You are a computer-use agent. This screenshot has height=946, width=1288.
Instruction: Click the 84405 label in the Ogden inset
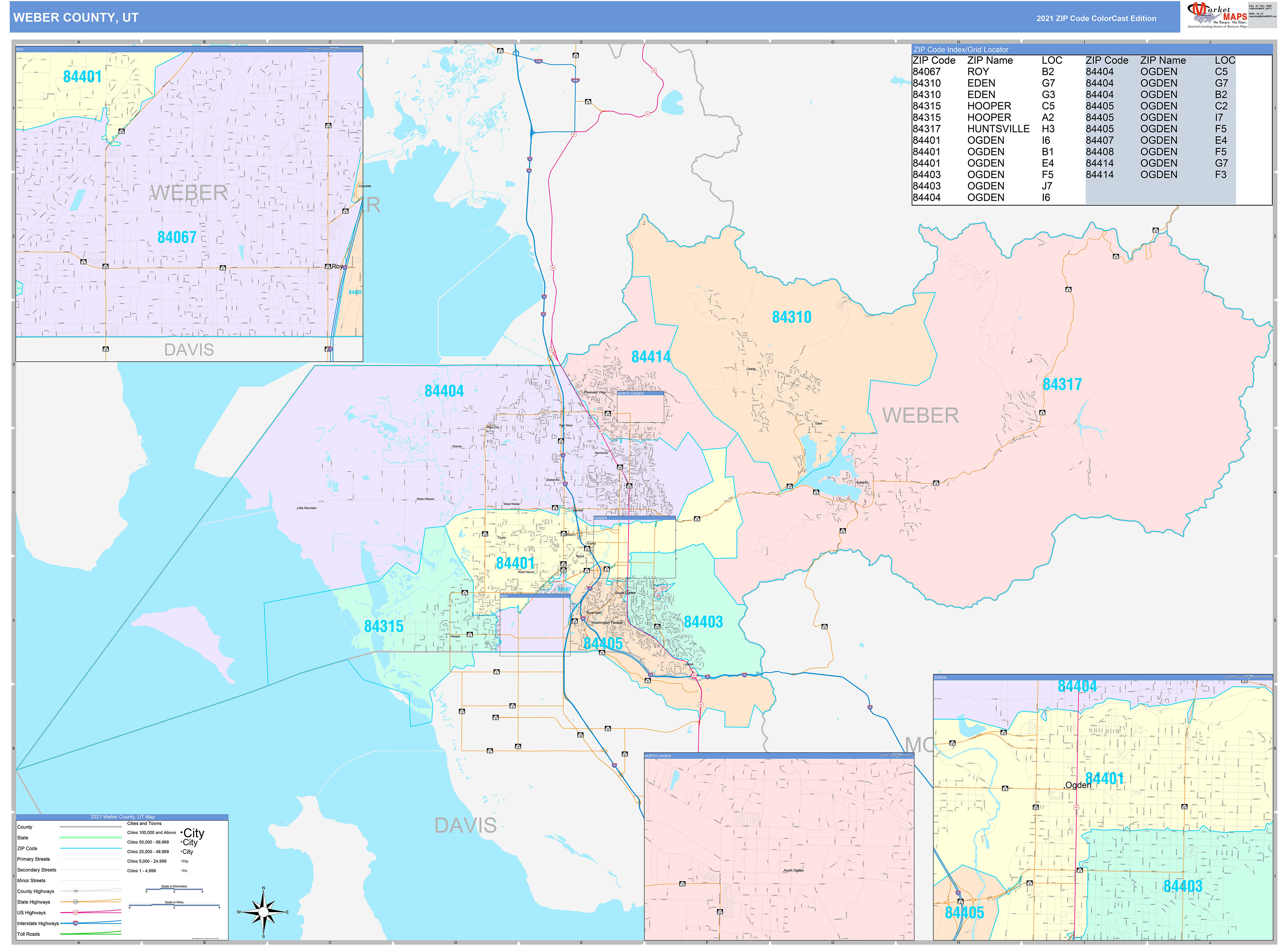(x=964, y=913)
